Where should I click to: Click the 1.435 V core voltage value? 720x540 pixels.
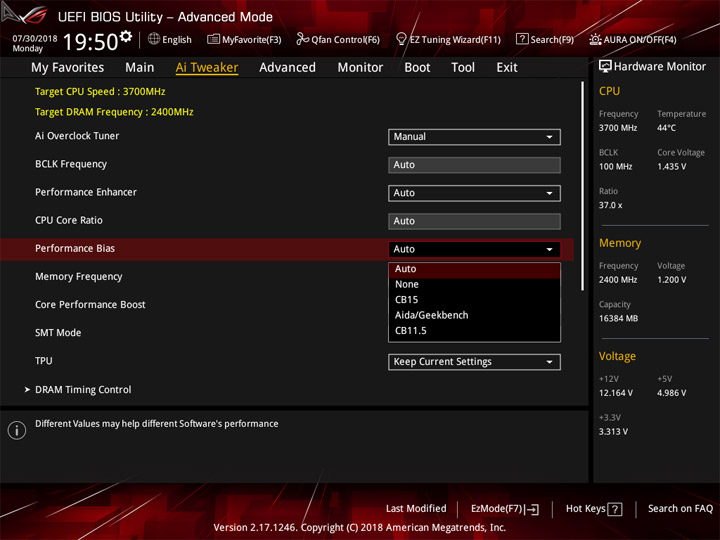[671, 167]
